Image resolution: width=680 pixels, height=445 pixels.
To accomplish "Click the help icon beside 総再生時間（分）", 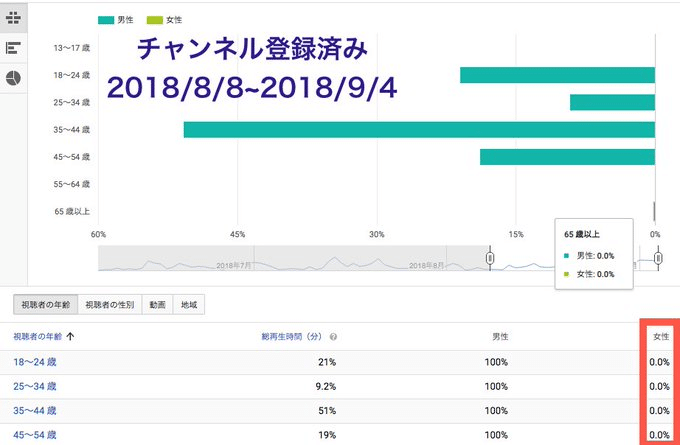I will point(333,338).
